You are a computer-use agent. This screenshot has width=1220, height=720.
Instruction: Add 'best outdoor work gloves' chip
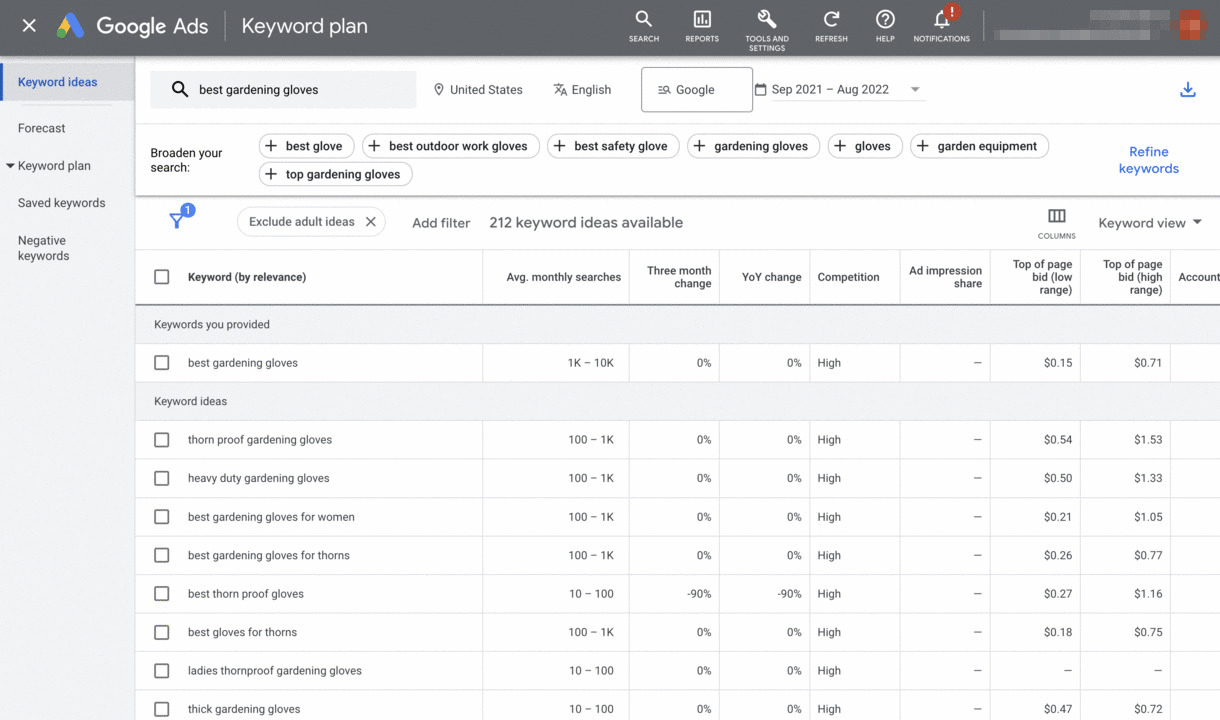tap(451, 146)
